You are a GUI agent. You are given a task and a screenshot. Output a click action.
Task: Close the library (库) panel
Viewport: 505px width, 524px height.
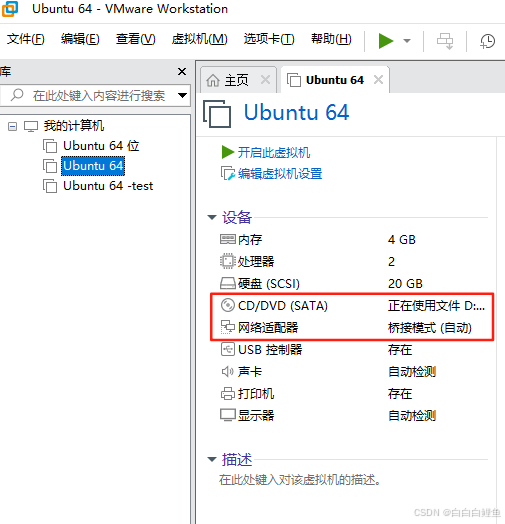182,71
